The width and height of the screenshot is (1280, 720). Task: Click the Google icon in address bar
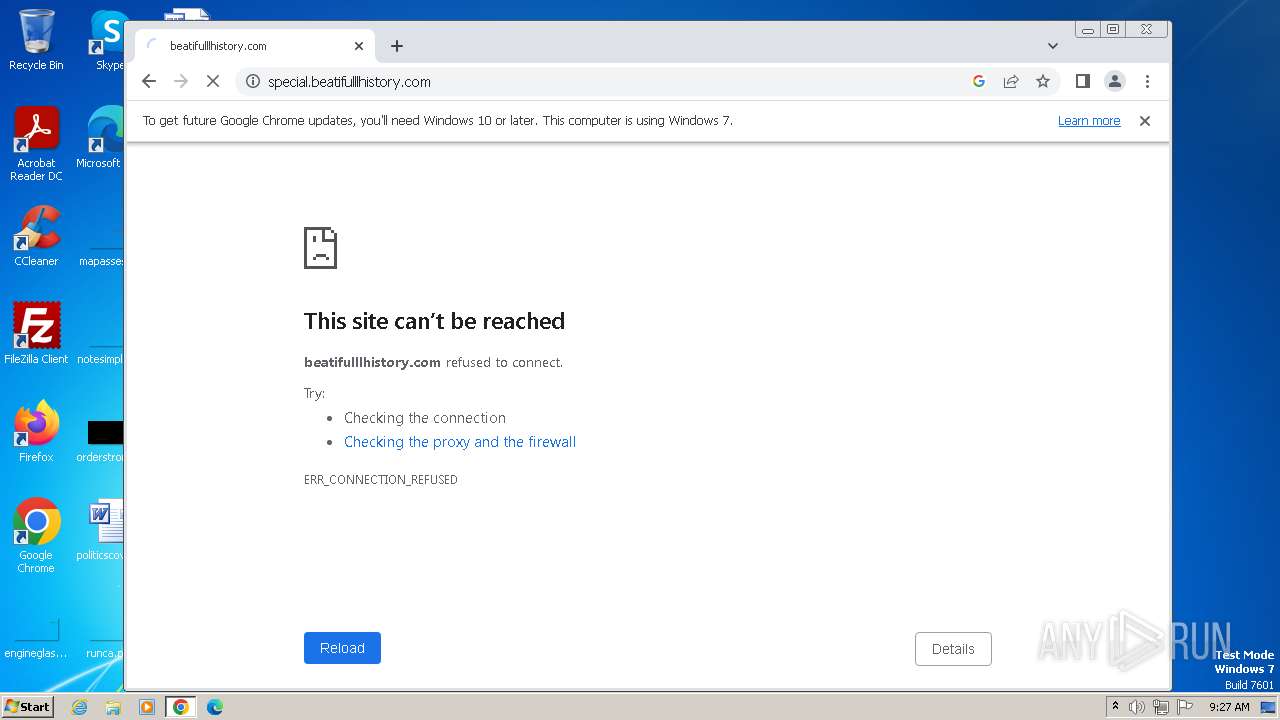(x=979, y=82)
